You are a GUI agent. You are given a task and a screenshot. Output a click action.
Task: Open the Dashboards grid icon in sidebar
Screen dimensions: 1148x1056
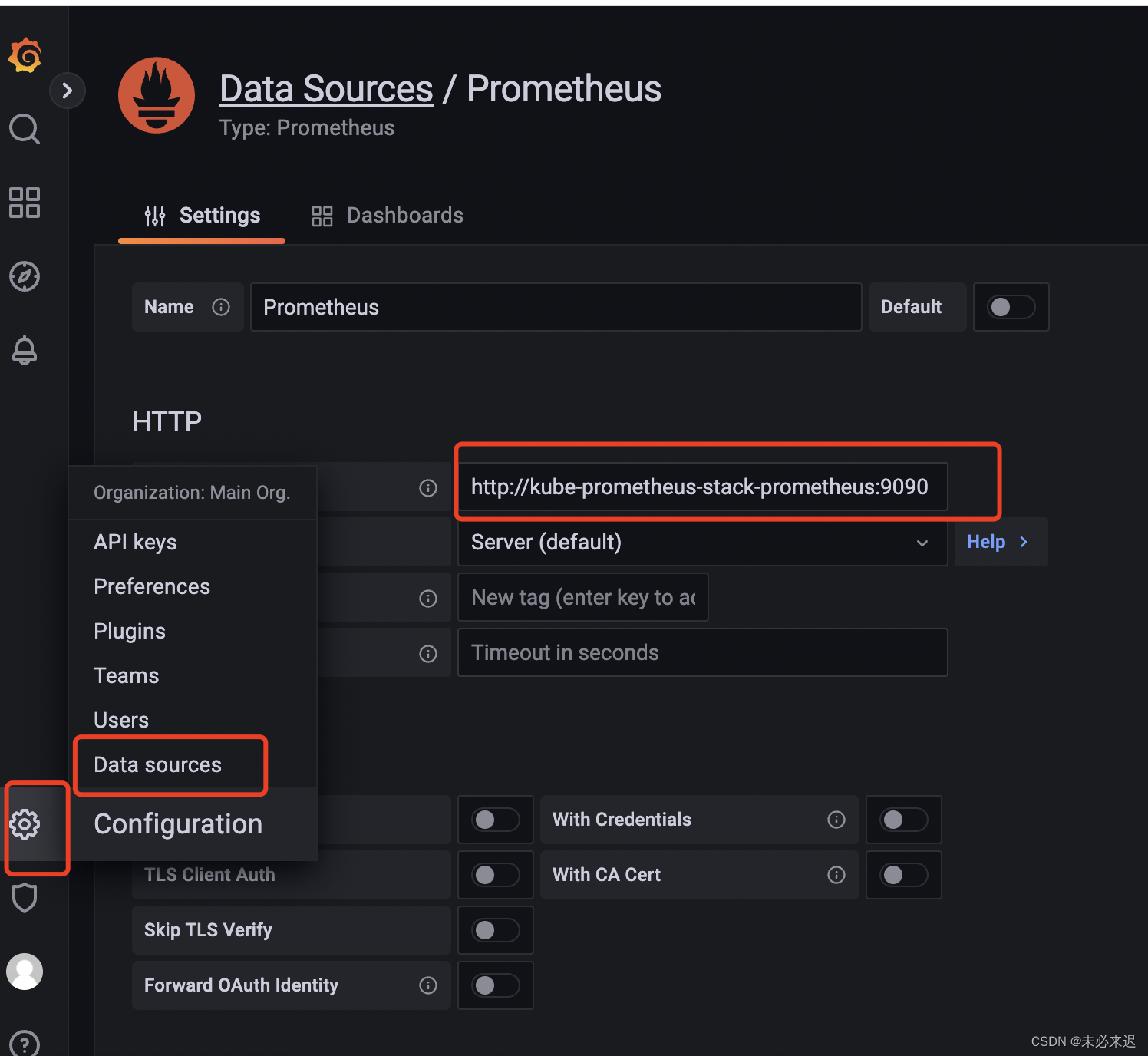click(x=25, y=203)
